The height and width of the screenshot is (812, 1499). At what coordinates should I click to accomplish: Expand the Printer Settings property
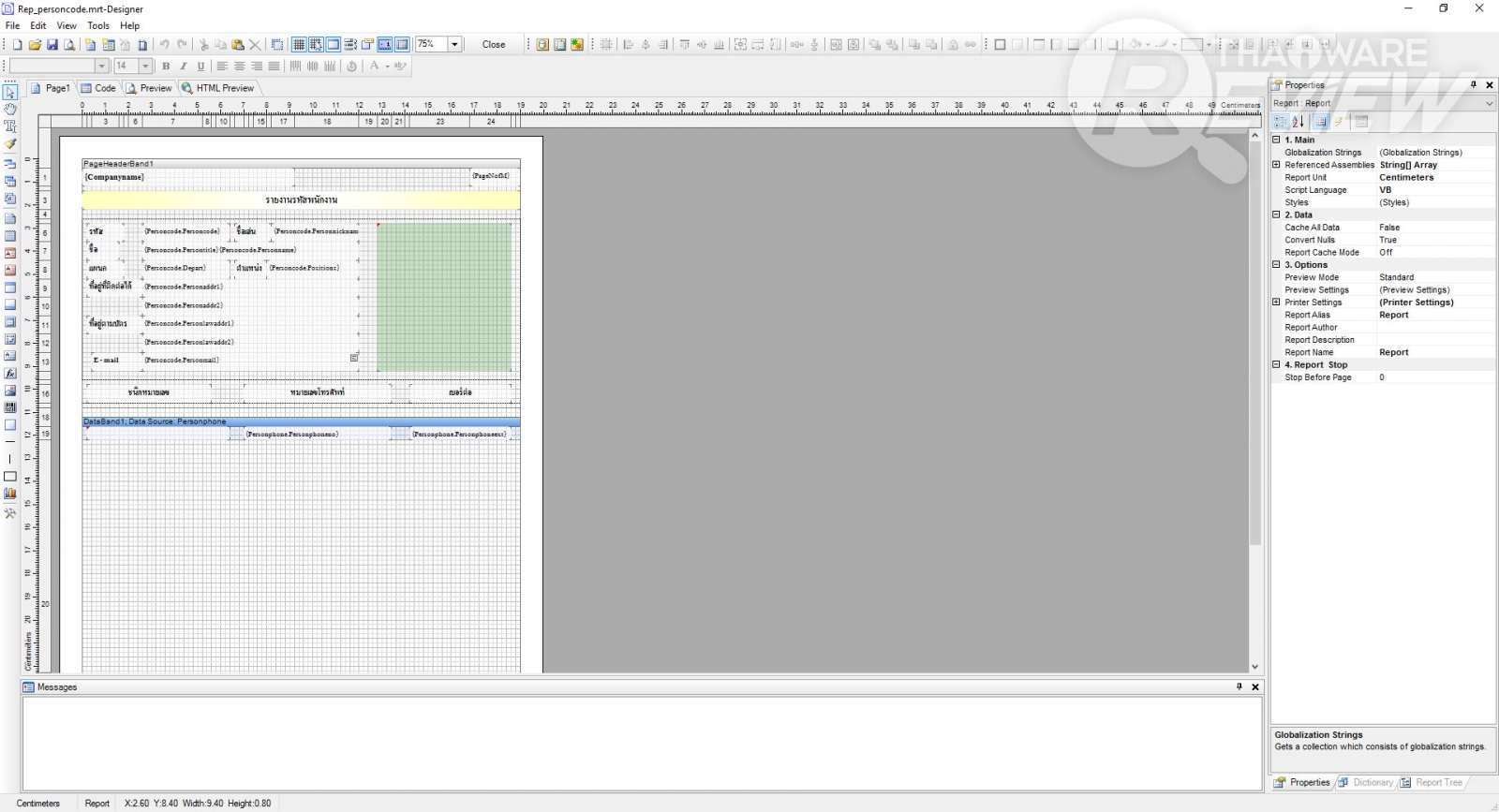click(1276, 303)
